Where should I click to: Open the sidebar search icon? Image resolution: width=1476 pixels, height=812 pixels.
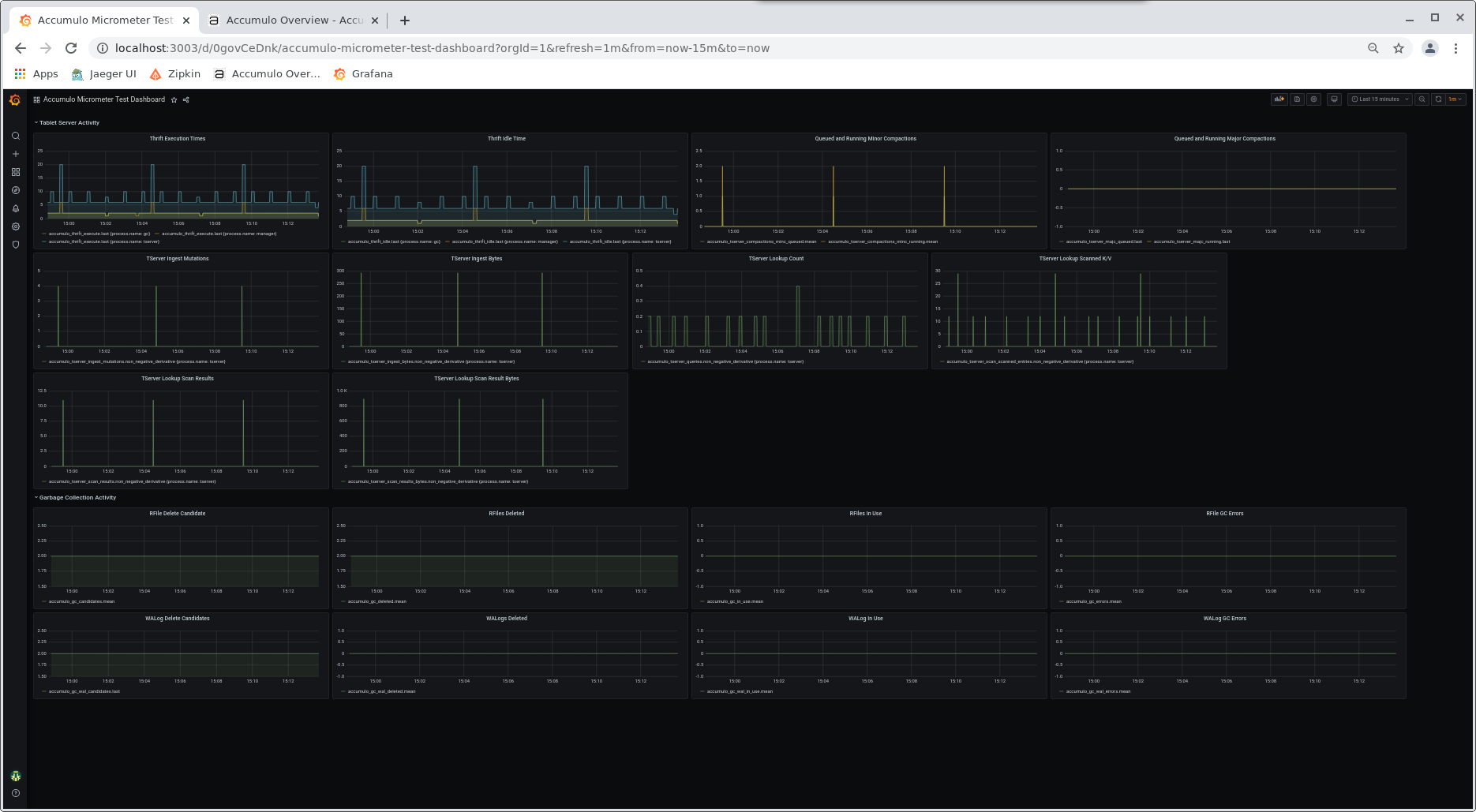[x=15, y=136]
